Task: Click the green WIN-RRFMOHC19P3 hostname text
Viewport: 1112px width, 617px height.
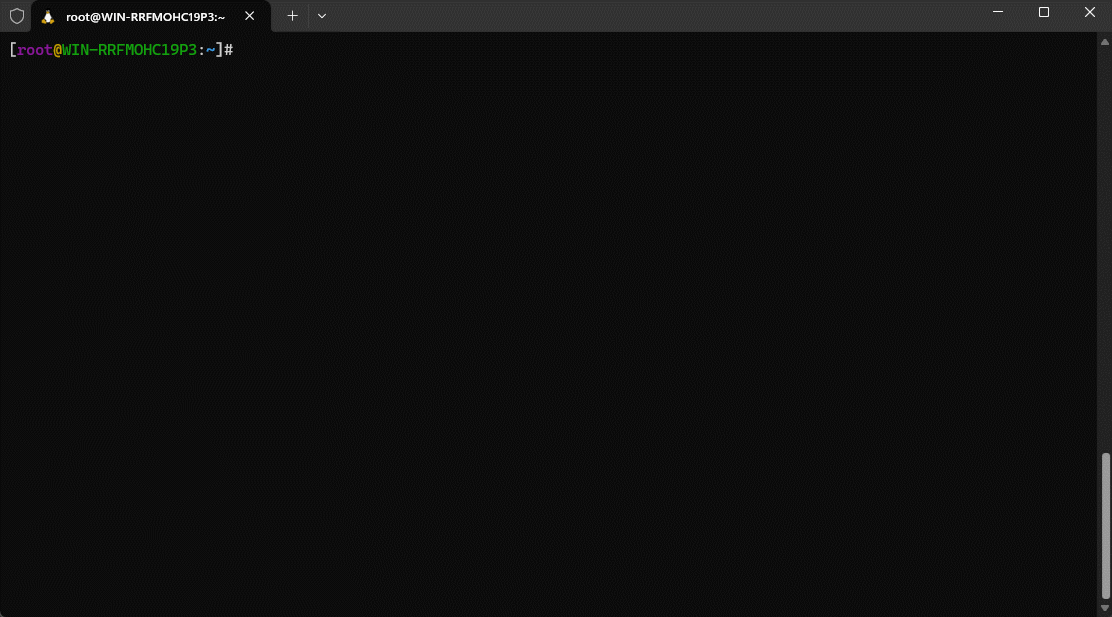Action: click(x=129, y=49)
